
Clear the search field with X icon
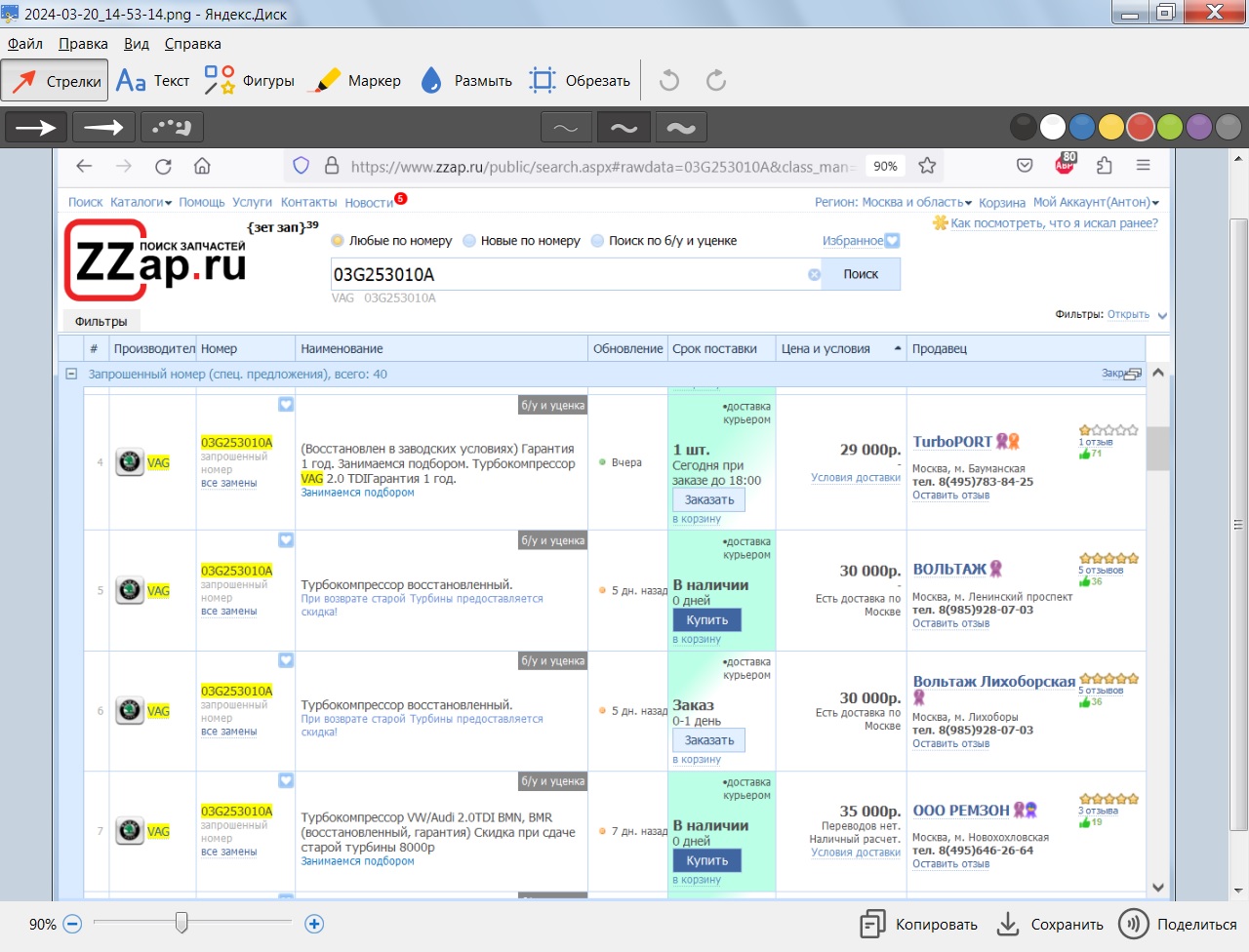coord(814,275)
